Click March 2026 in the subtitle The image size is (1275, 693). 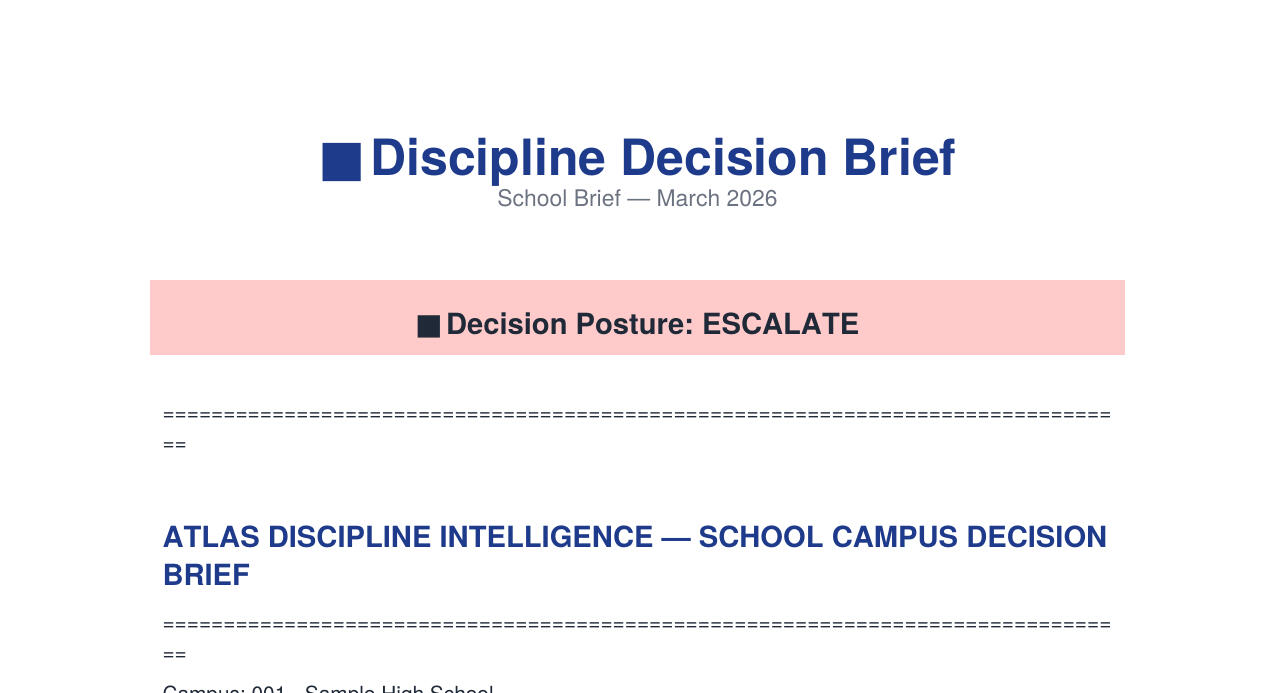click(x=716, y=198)
